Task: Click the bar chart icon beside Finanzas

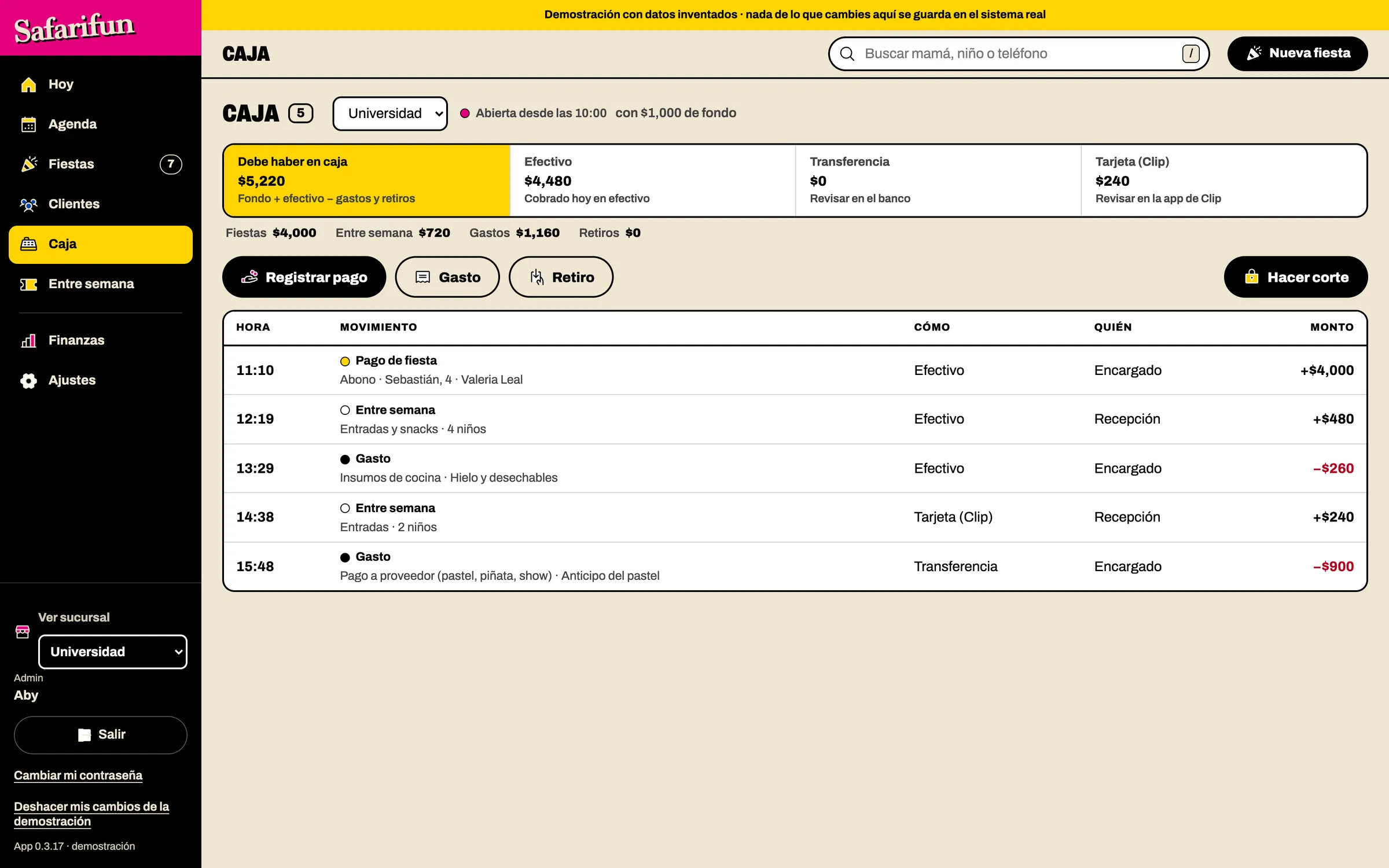Action: pyautogui.click(x=28, y=340)
